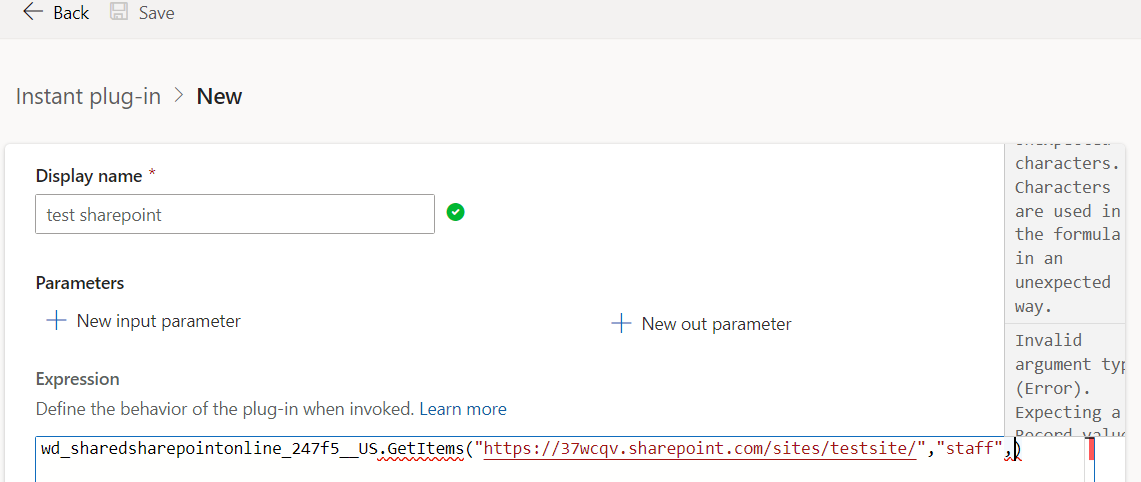Screen dimensions: 1141x482
Task: Add a New out parameter
Action: click(716, 323)
